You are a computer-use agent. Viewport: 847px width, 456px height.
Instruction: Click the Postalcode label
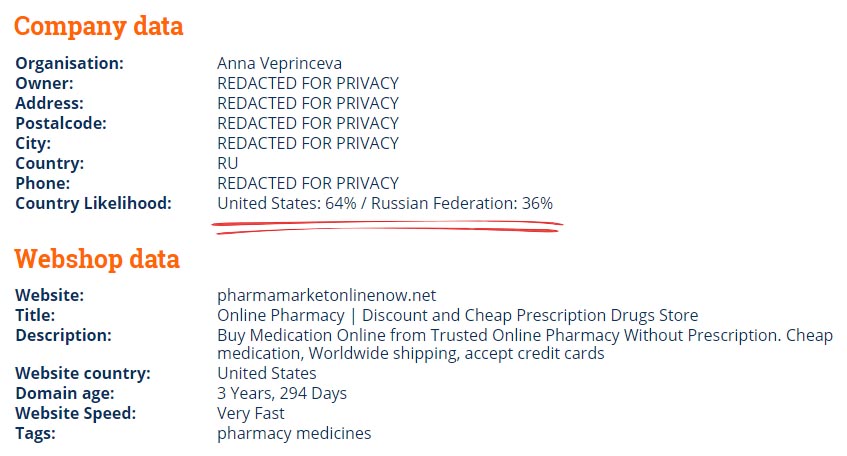tap(61, 124)
